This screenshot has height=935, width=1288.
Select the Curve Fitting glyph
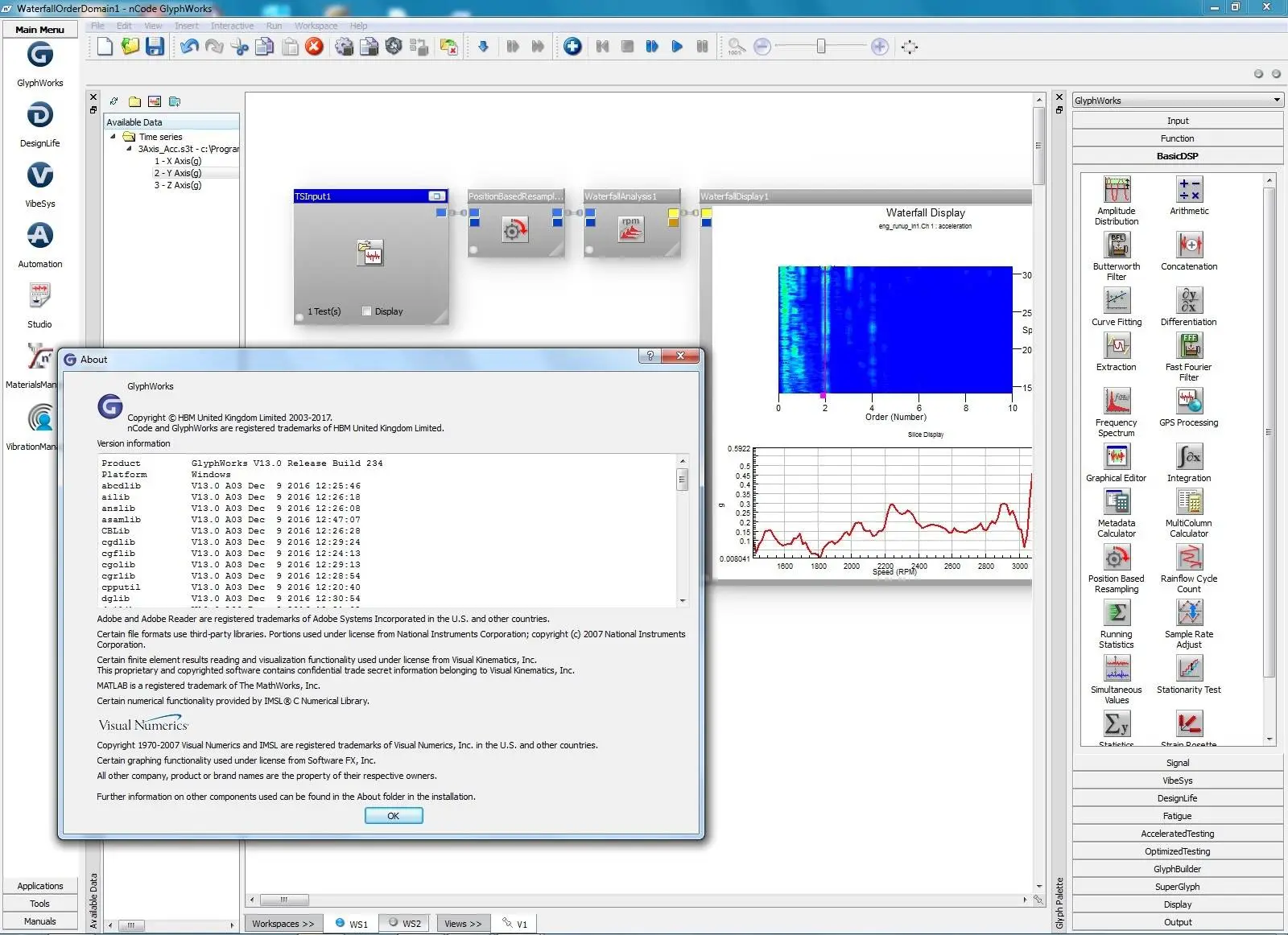pyautogui.click(x=1117, y=307)
